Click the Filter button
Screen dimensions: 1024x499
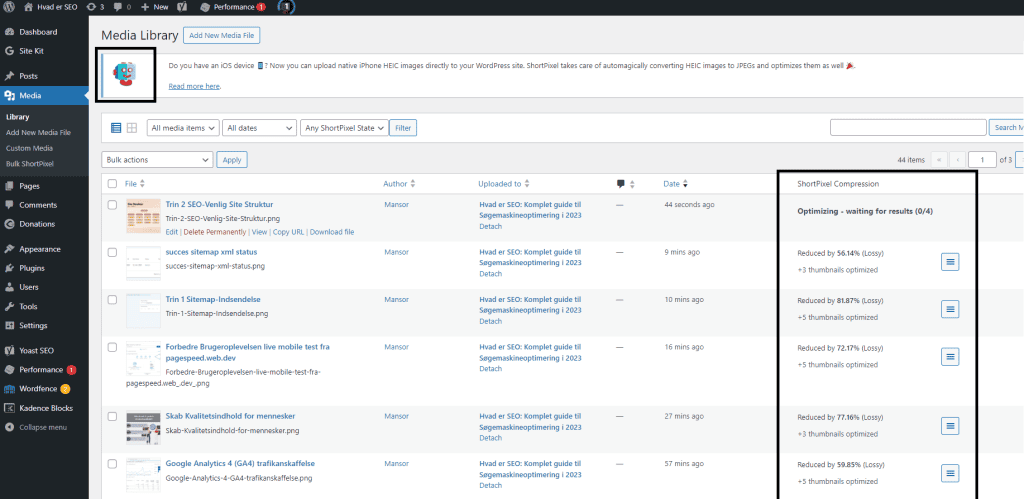(x=403, y=128)
